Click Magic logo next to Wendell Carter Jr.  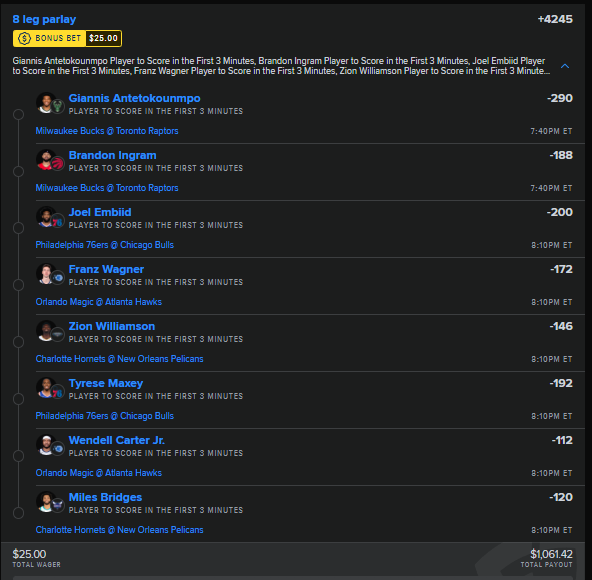57,449
